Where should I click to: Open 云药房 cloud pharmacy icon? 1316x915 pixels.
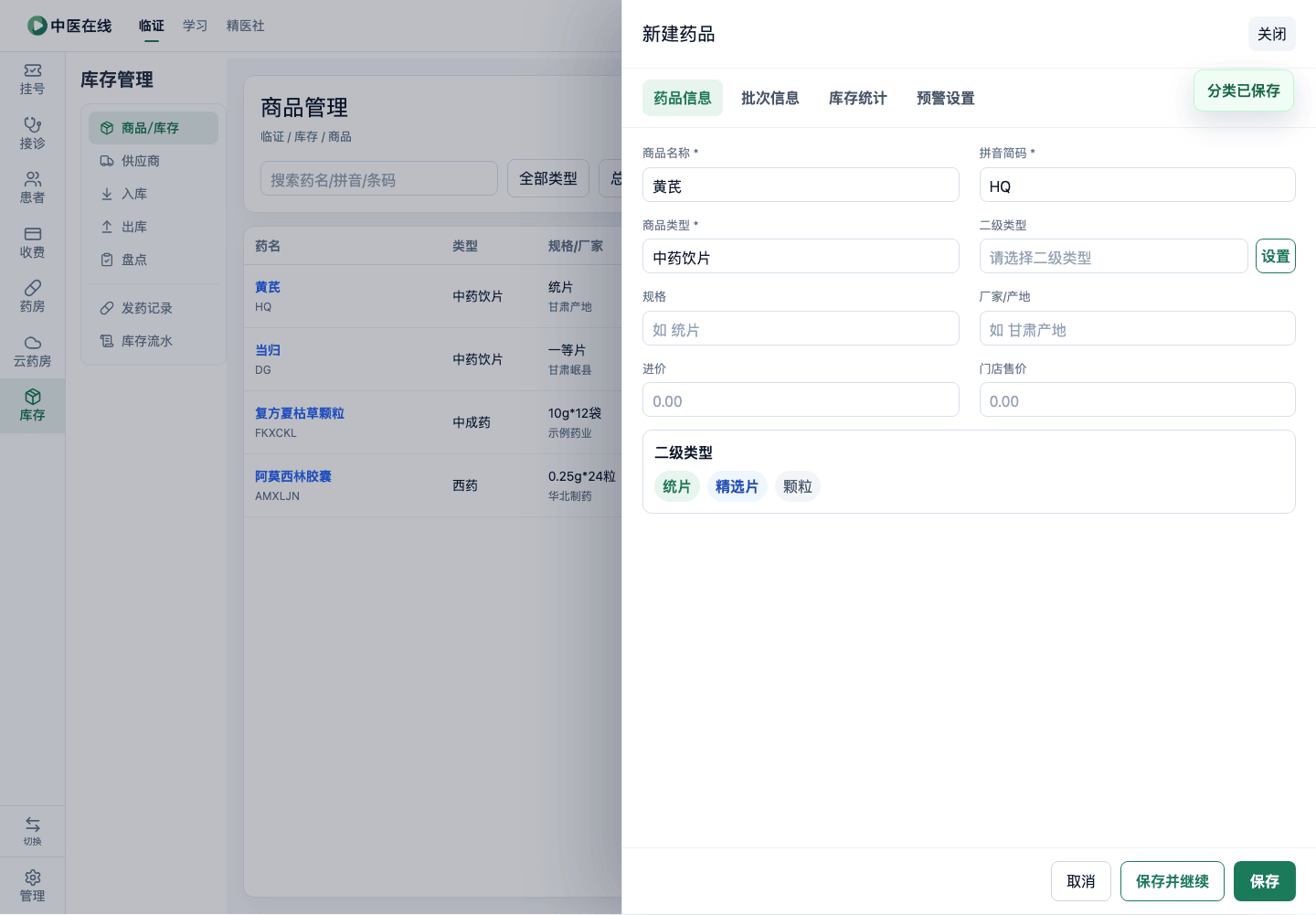[x=32, y=342]
